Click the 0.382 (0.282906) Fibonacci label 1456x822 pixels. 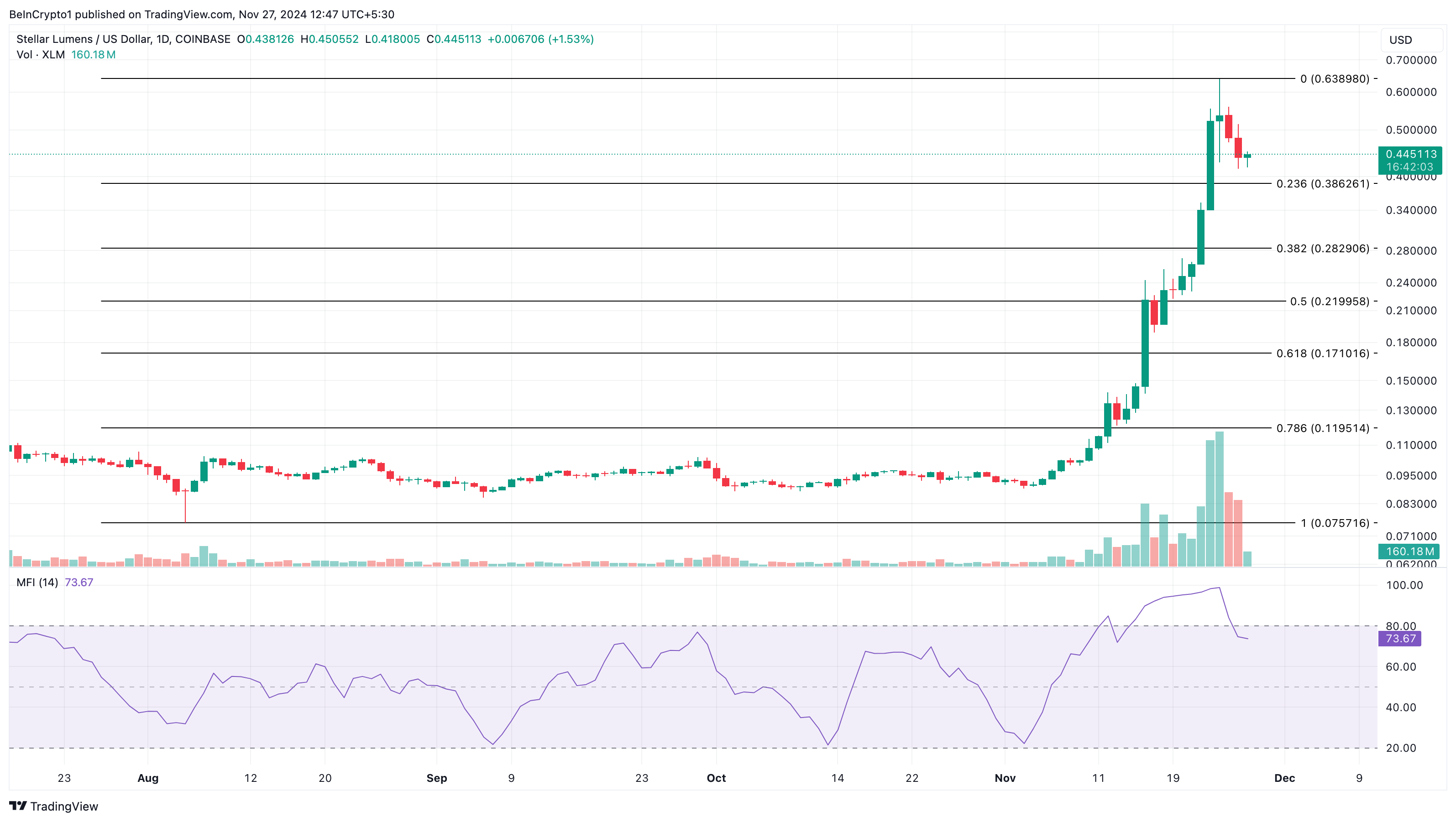pyautogui.click(x=1323, y=249)
